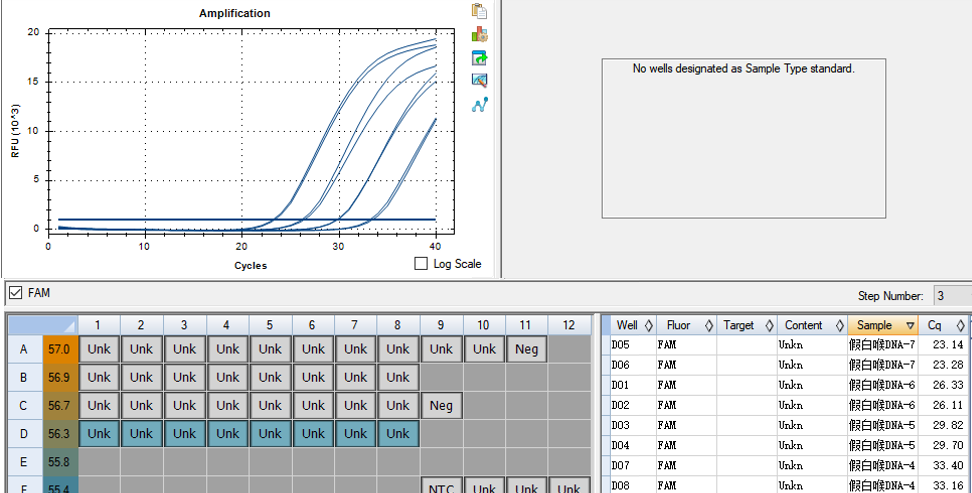The height and width of the screenshot is (493, 972).
Task: Select plate column 12 header
Action: tap(569, 325)
